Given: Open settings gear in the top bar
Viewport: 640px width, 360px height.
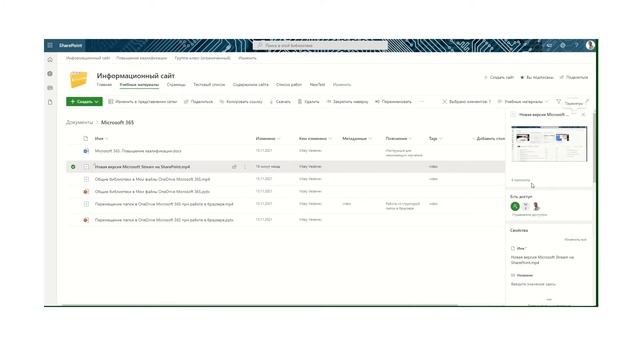Looking at the screenshot, I should click(x=563, y=45).
